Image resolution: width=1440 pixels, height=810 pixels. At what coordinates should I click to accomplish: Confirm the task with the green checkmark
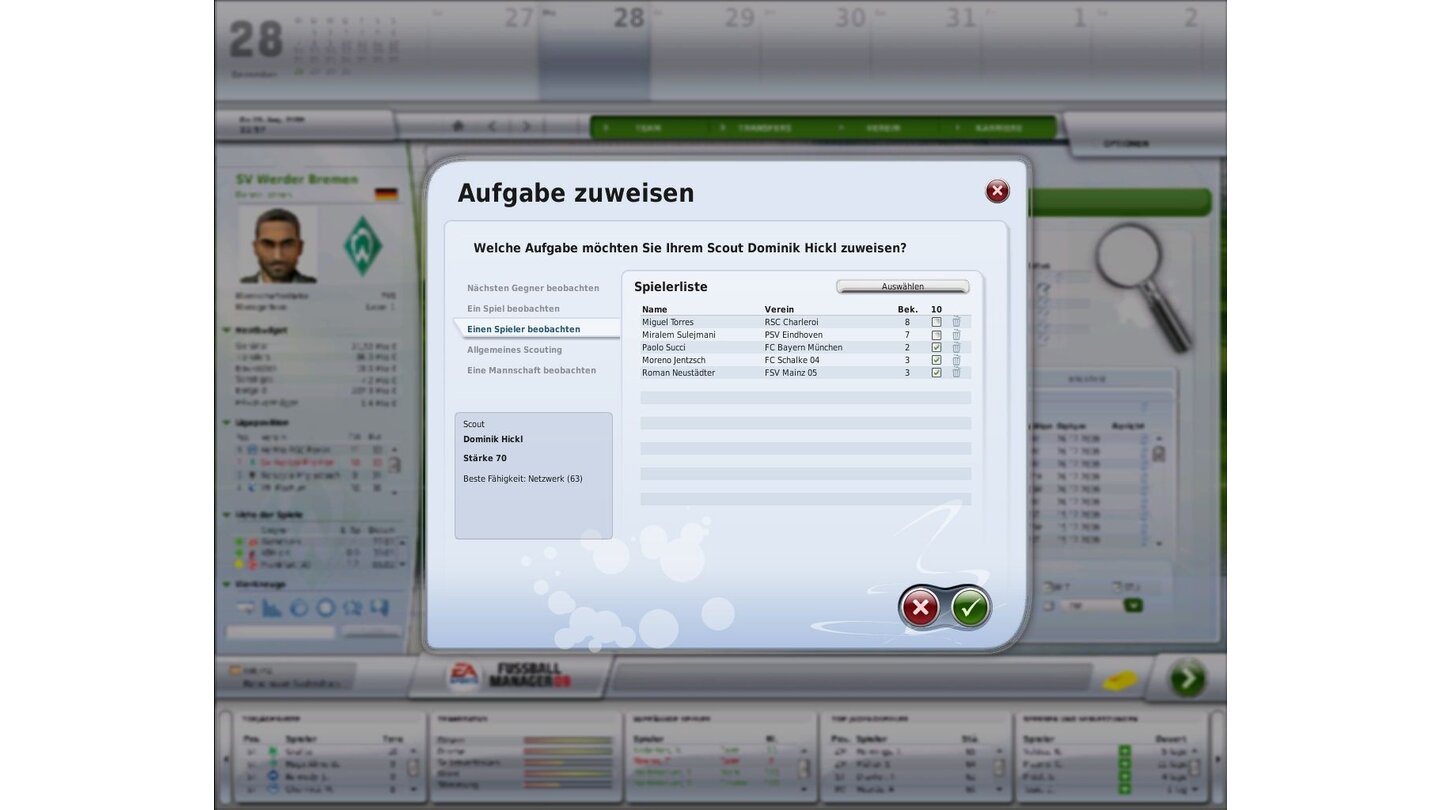point(969,607)
